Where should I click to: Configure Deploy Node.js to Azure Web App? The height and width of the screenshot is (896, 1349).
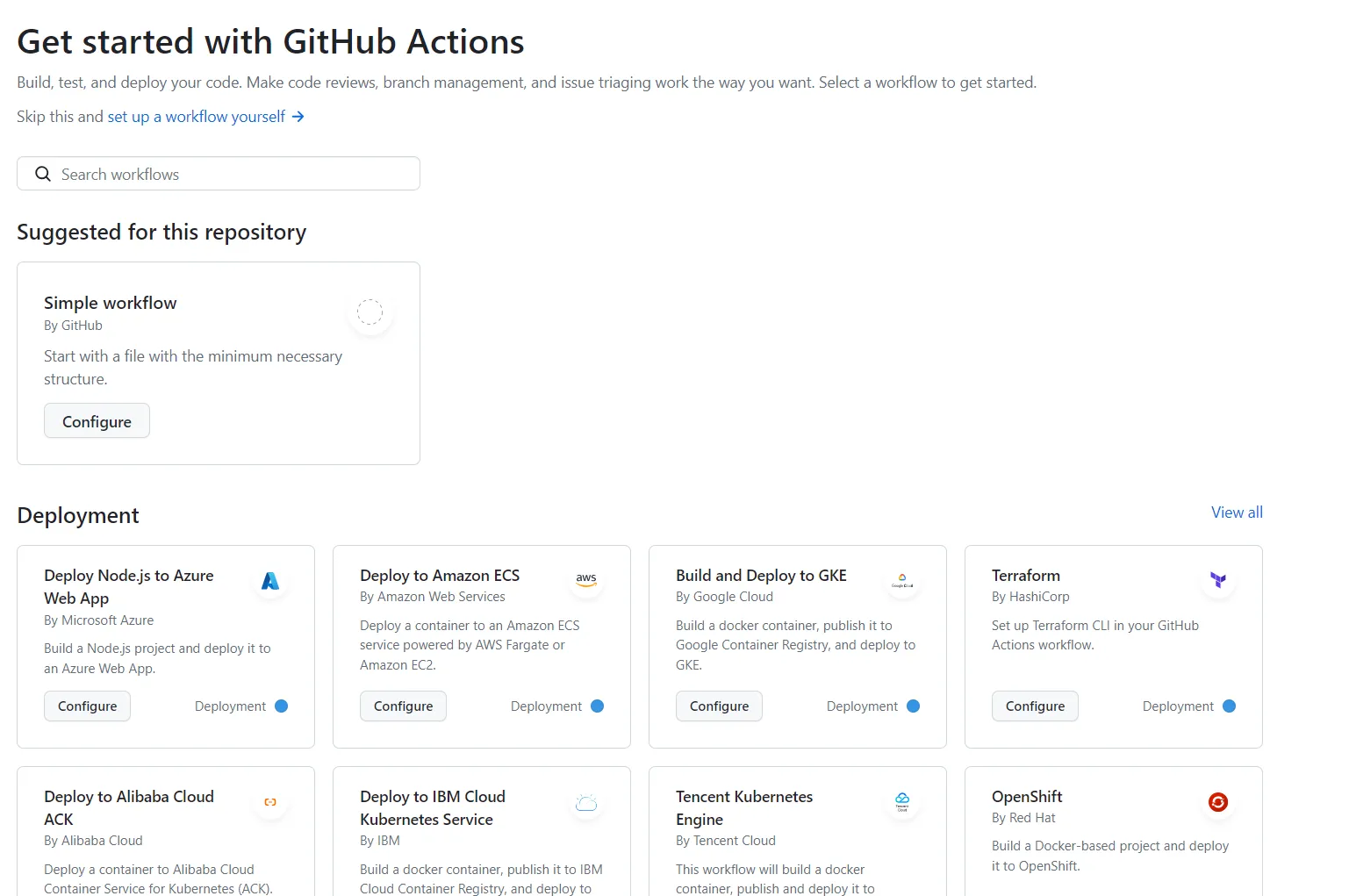87,706
